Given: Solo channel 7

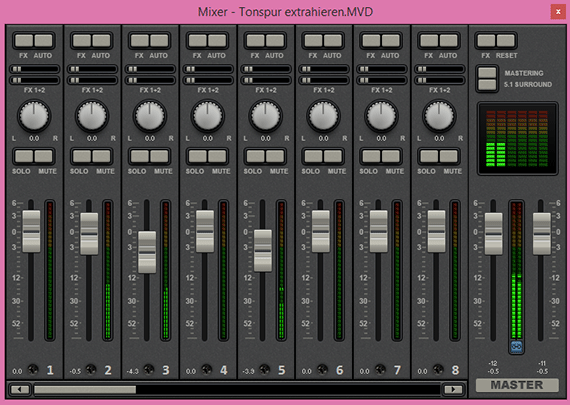Looking at the screenshot, I should (x=371, y=156).
